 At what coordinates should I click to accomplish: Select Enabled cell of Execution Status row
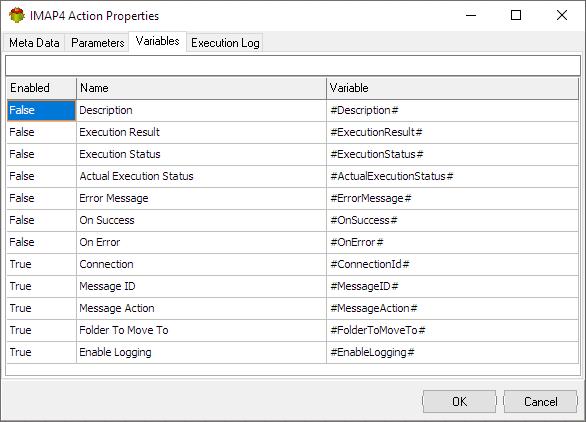41,154
